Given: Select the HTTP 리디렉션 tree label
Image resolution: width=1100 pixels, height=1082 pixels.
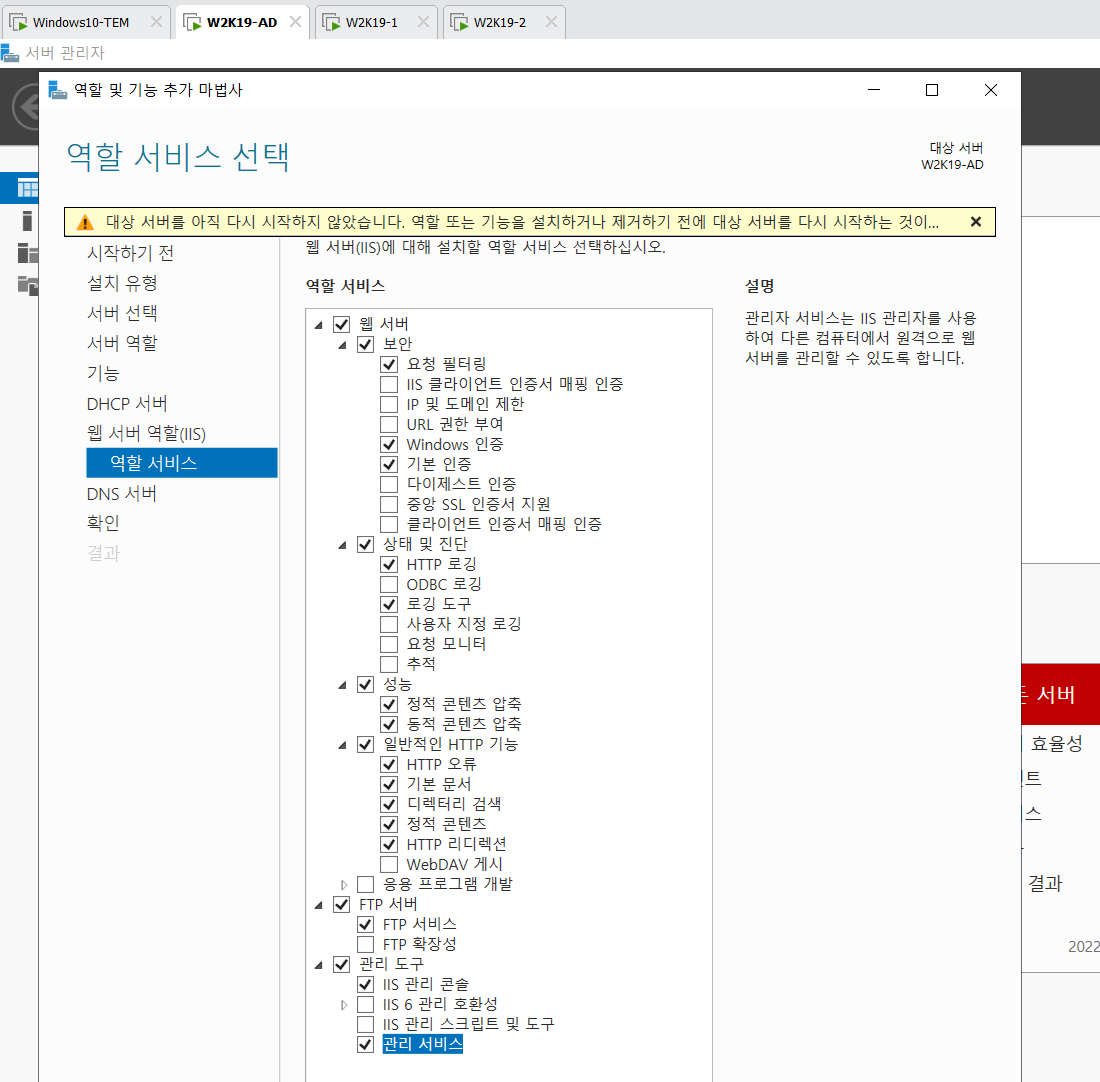Looking at the screenshot, I should point(456,844).
